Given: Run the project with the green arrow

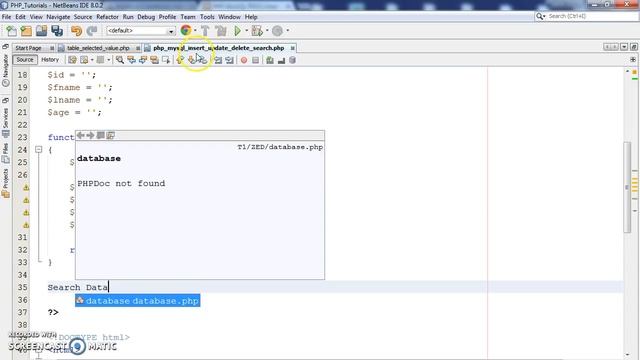Looking at the screenshot, I should point(237,31).
